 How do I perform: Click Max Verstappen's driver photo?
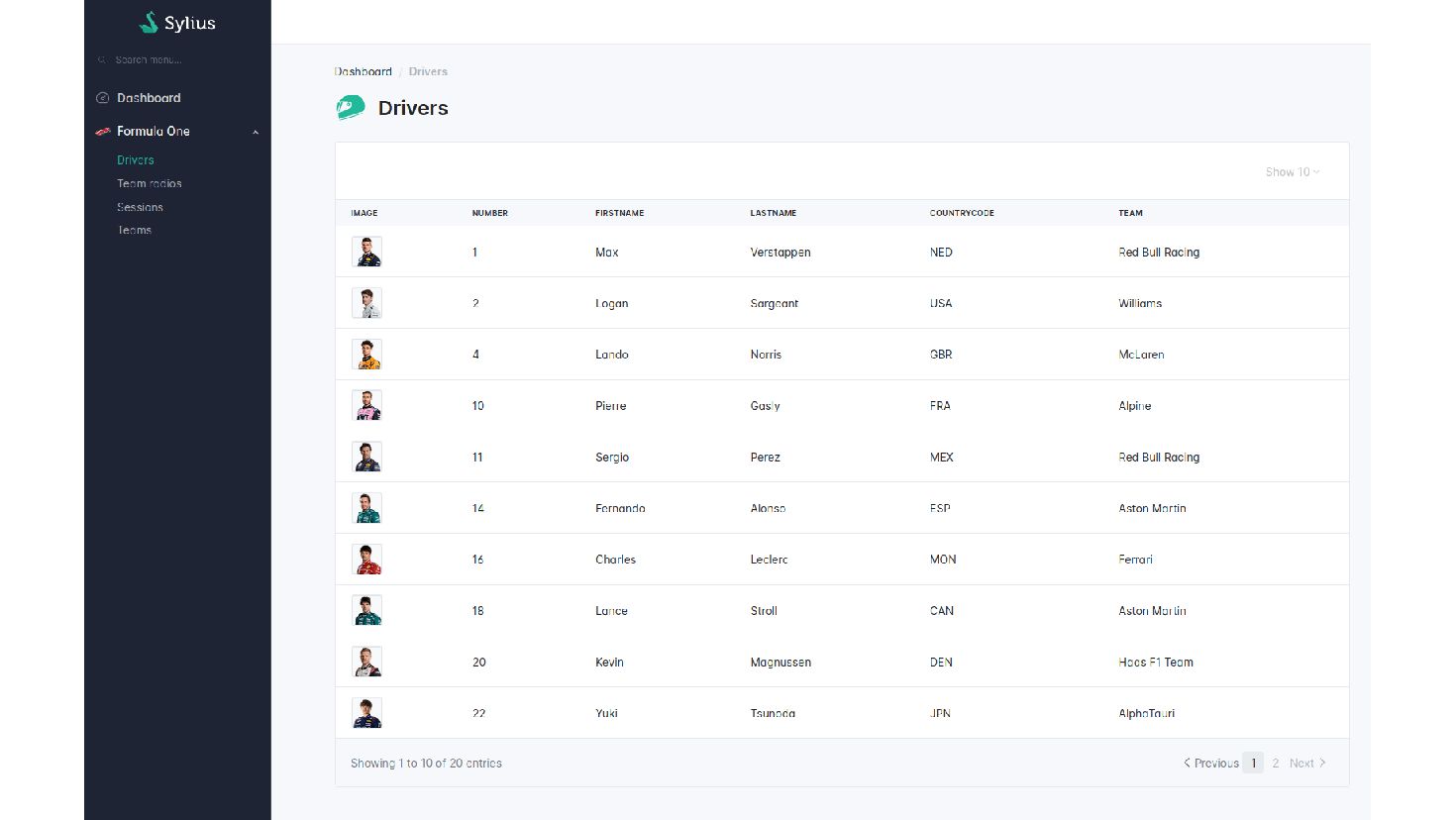pos(366,252)
